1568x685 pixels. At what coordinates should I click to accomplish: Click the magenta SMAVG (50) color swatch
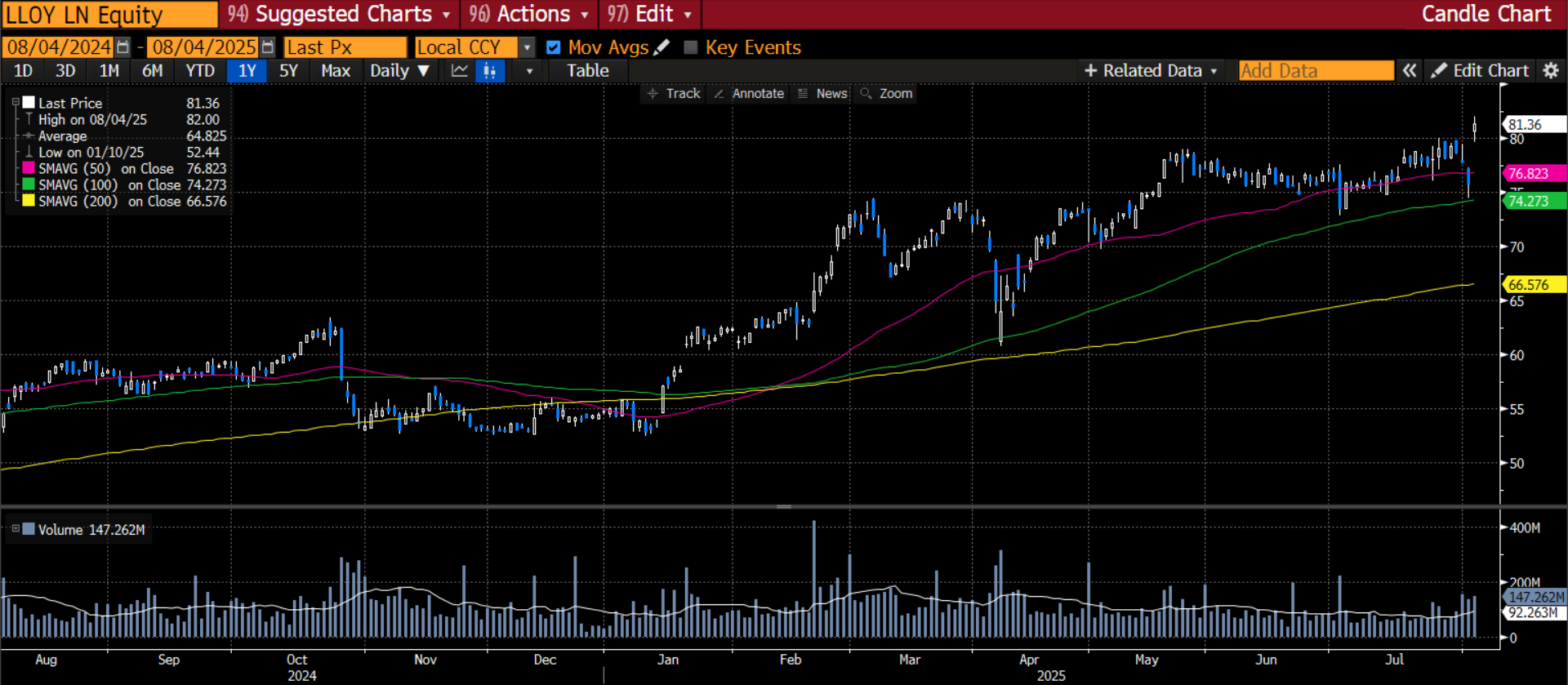[29, 168]
